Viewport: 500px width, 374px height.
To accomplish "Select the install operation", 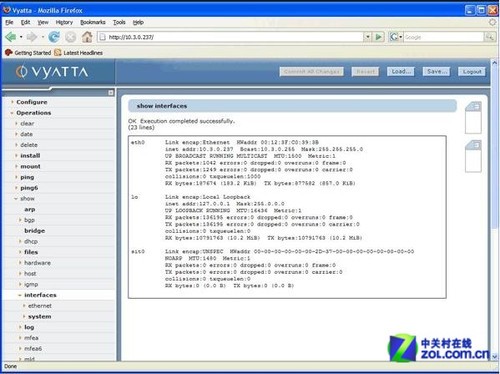I will coord(30,156).
